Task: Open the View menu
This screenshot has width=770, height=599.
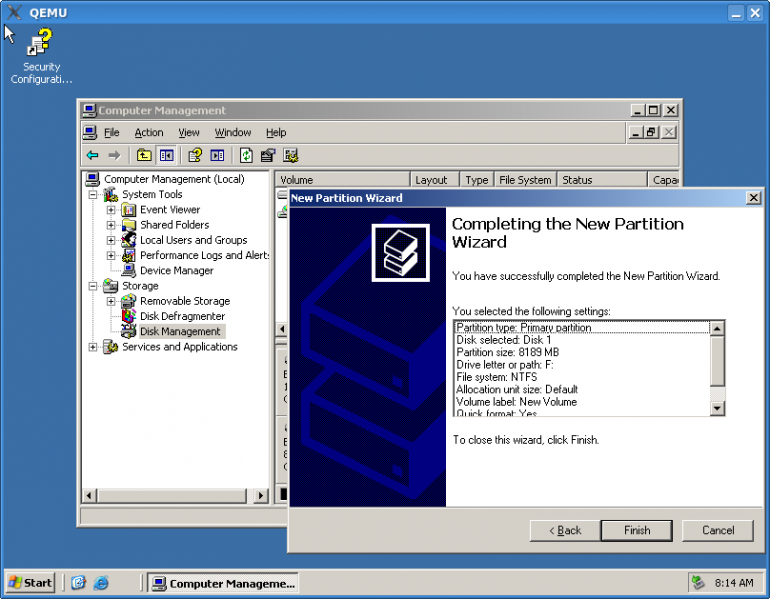Action: 189,132
